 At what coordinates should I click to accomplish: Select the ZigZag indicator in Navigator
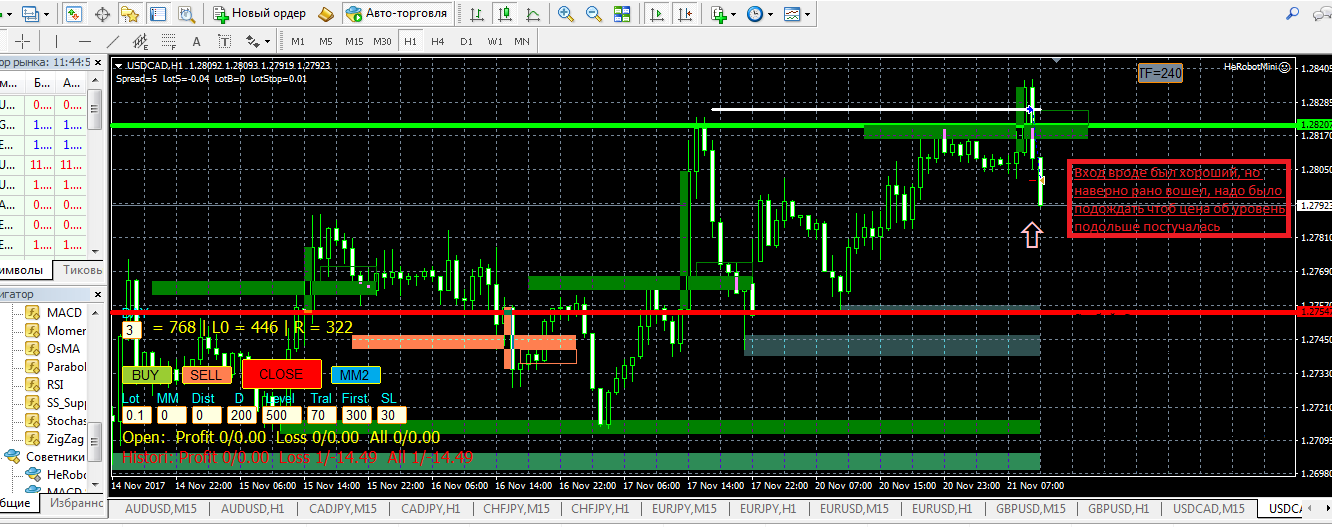56,439
